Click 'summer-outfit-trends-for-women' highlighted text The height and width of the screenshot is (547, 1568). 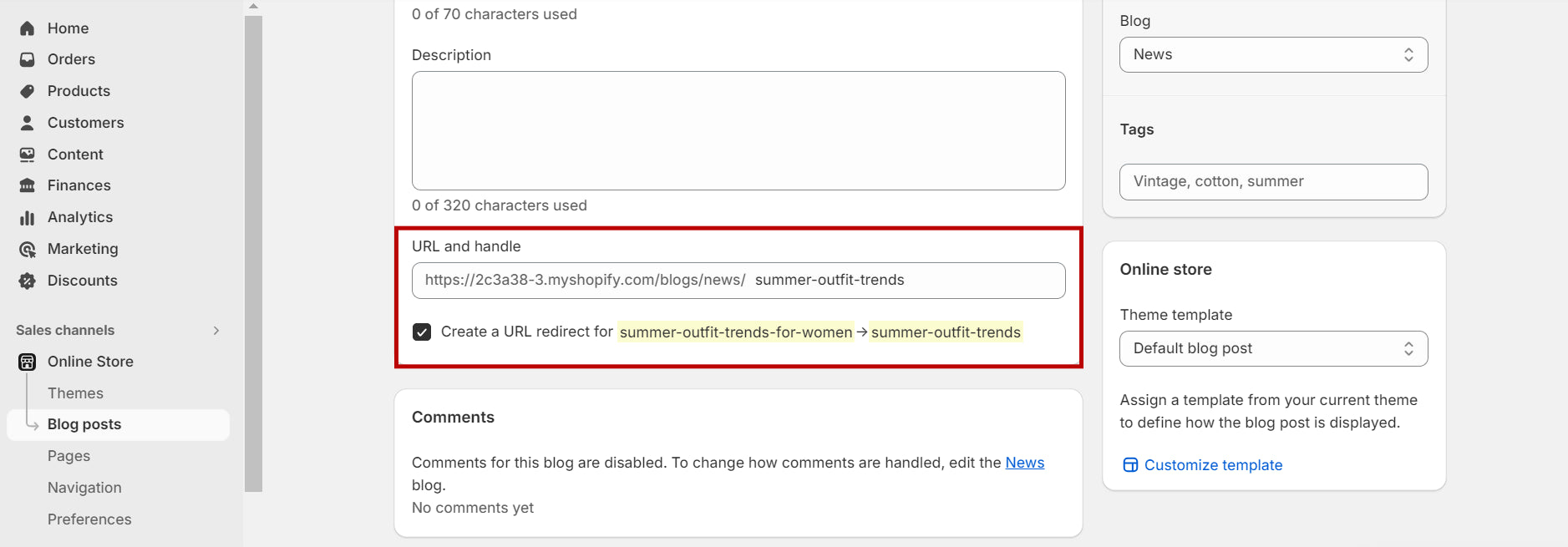click(736, 332)
